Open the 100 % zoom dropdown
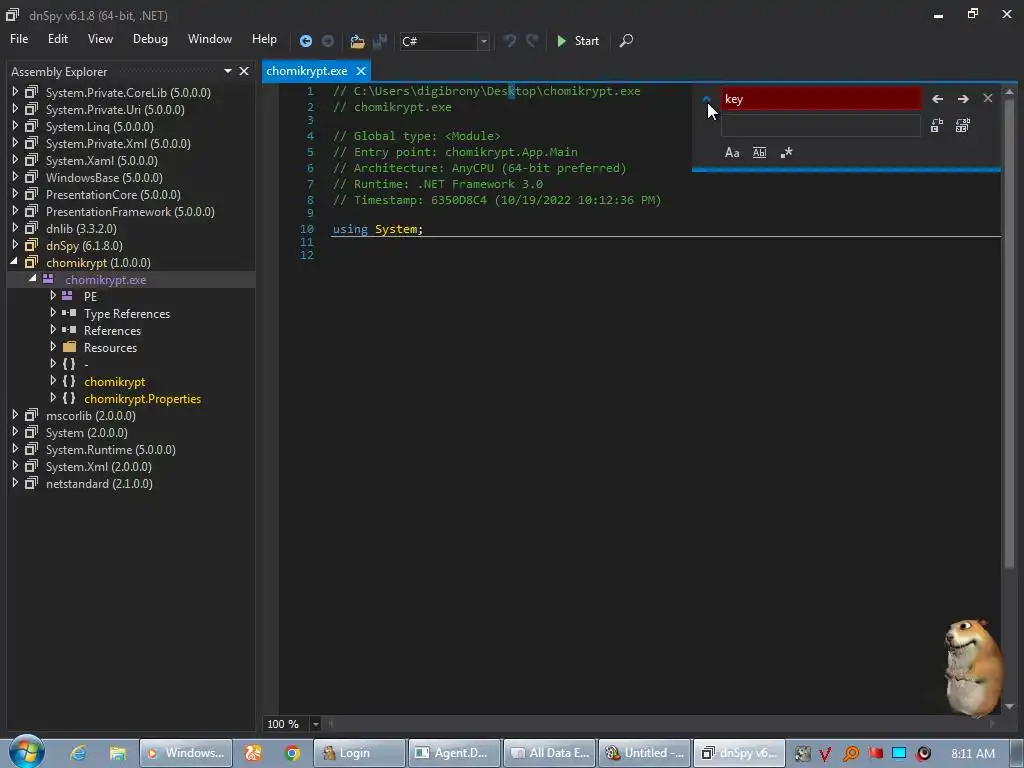 315,724
